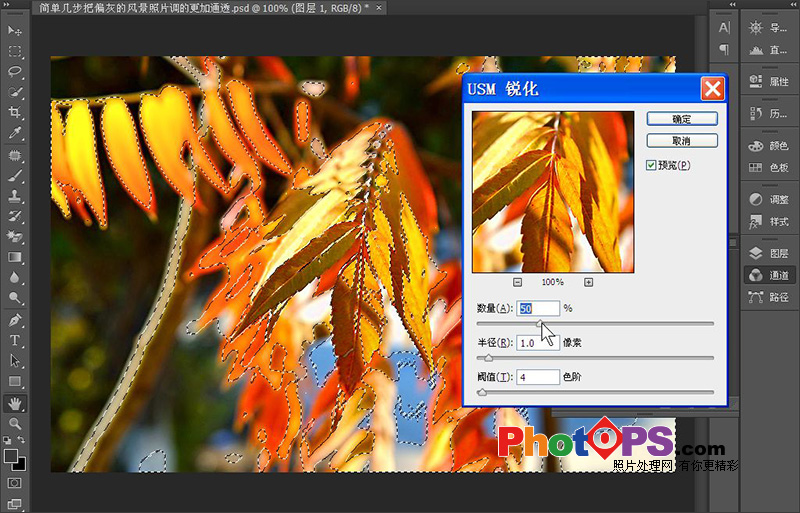Click 取消 in USM sharpen dialog
Screen dimensions: 800x513
pyautogui.click(x=682, y=141)
